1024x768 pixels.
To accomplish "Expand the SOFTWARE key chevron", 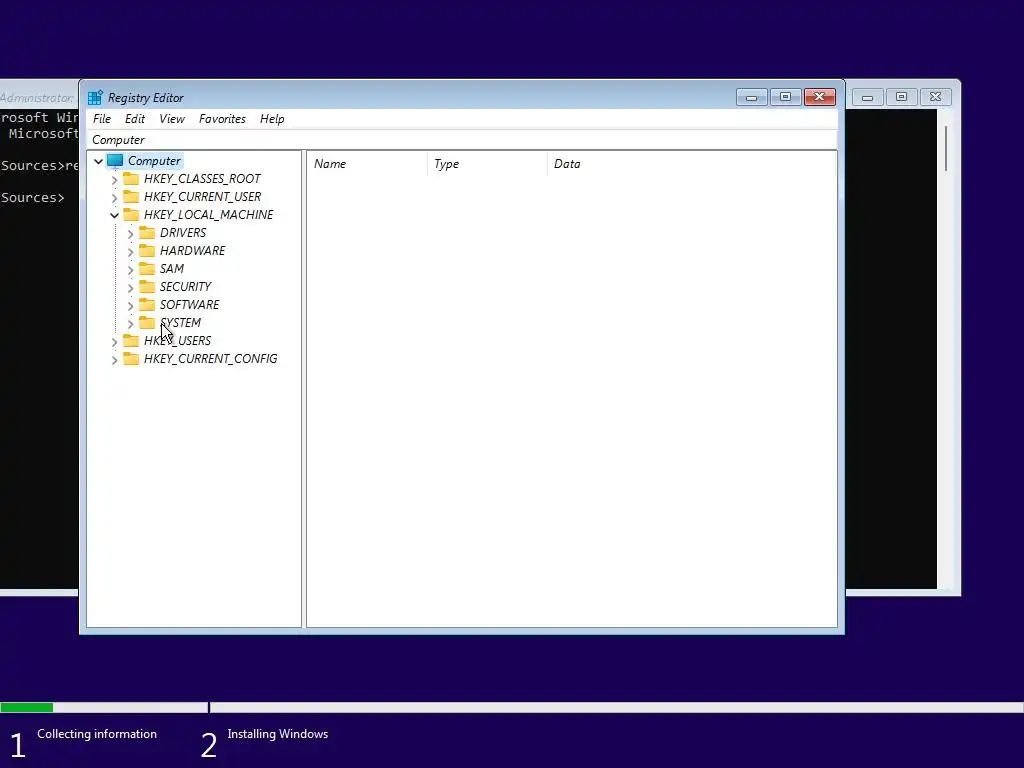I will point(131,305).
